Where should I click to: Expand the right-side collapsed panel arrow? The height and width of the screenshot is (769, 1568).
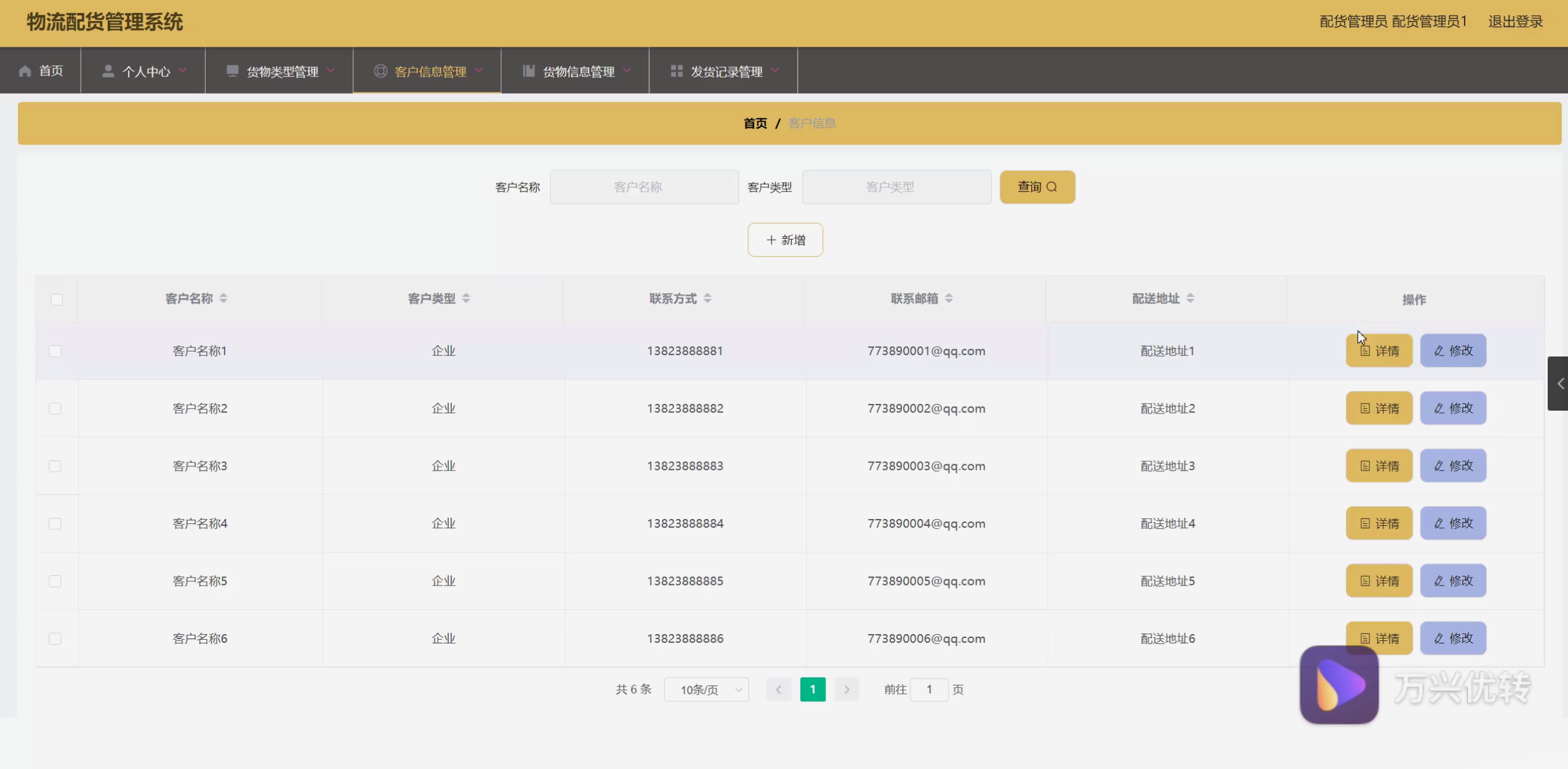1559,384
